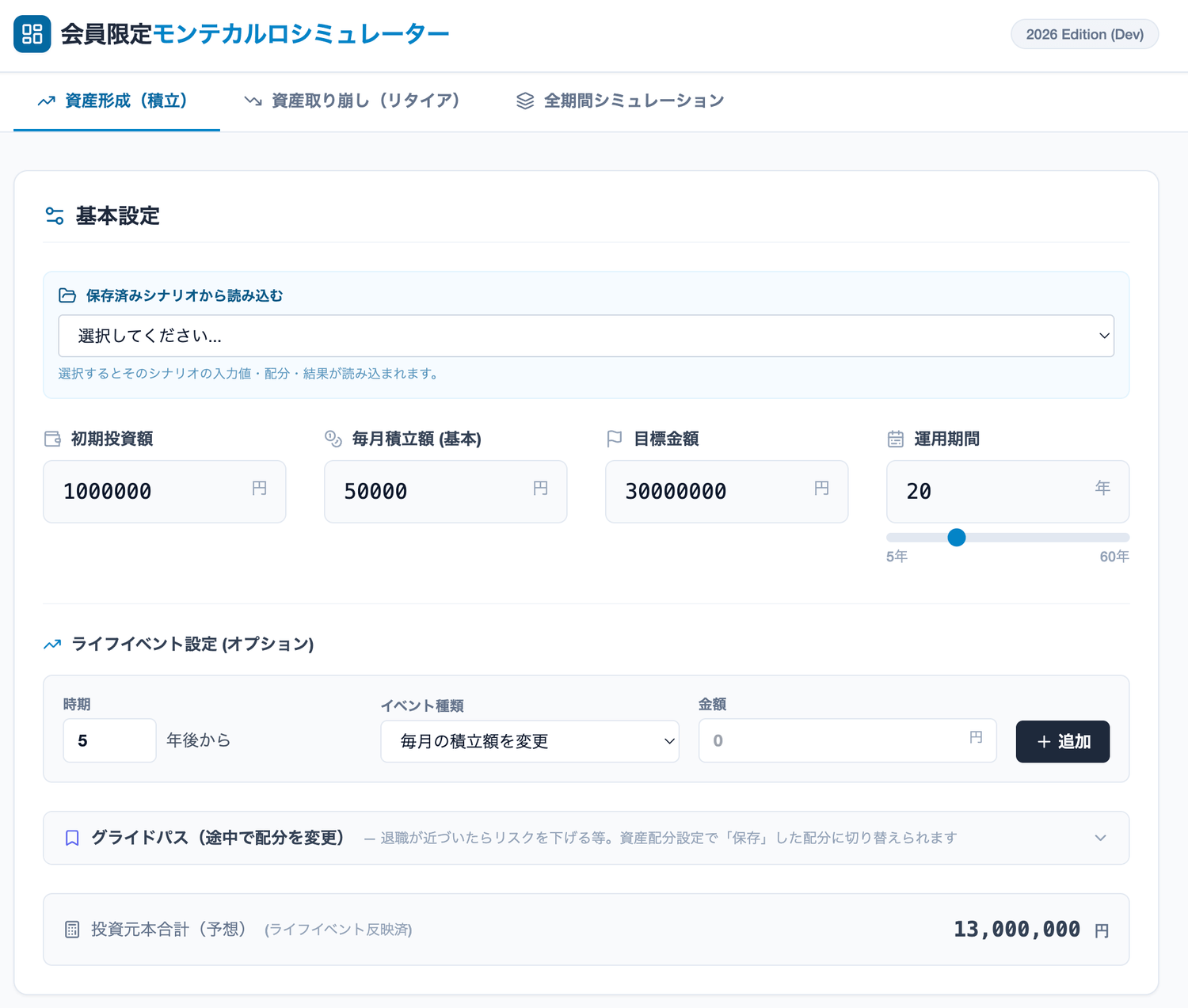
Task: Open the イベント種類 dropdown
Action: pyautogui.click(x=530, y=741)
